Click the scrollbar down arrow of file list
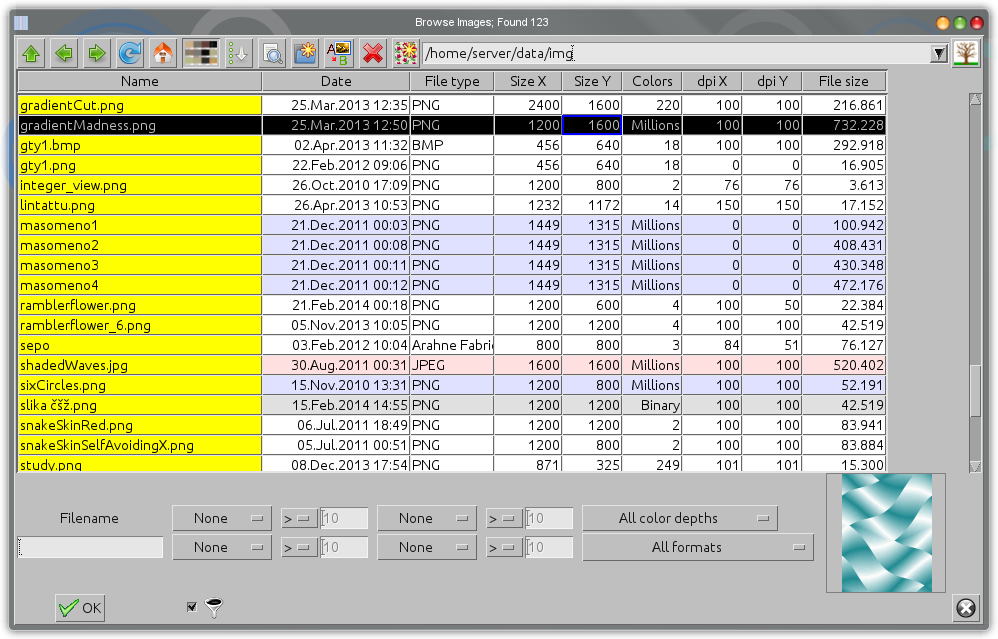The width and height of the screenshot is (998, 639). [975, 467]
